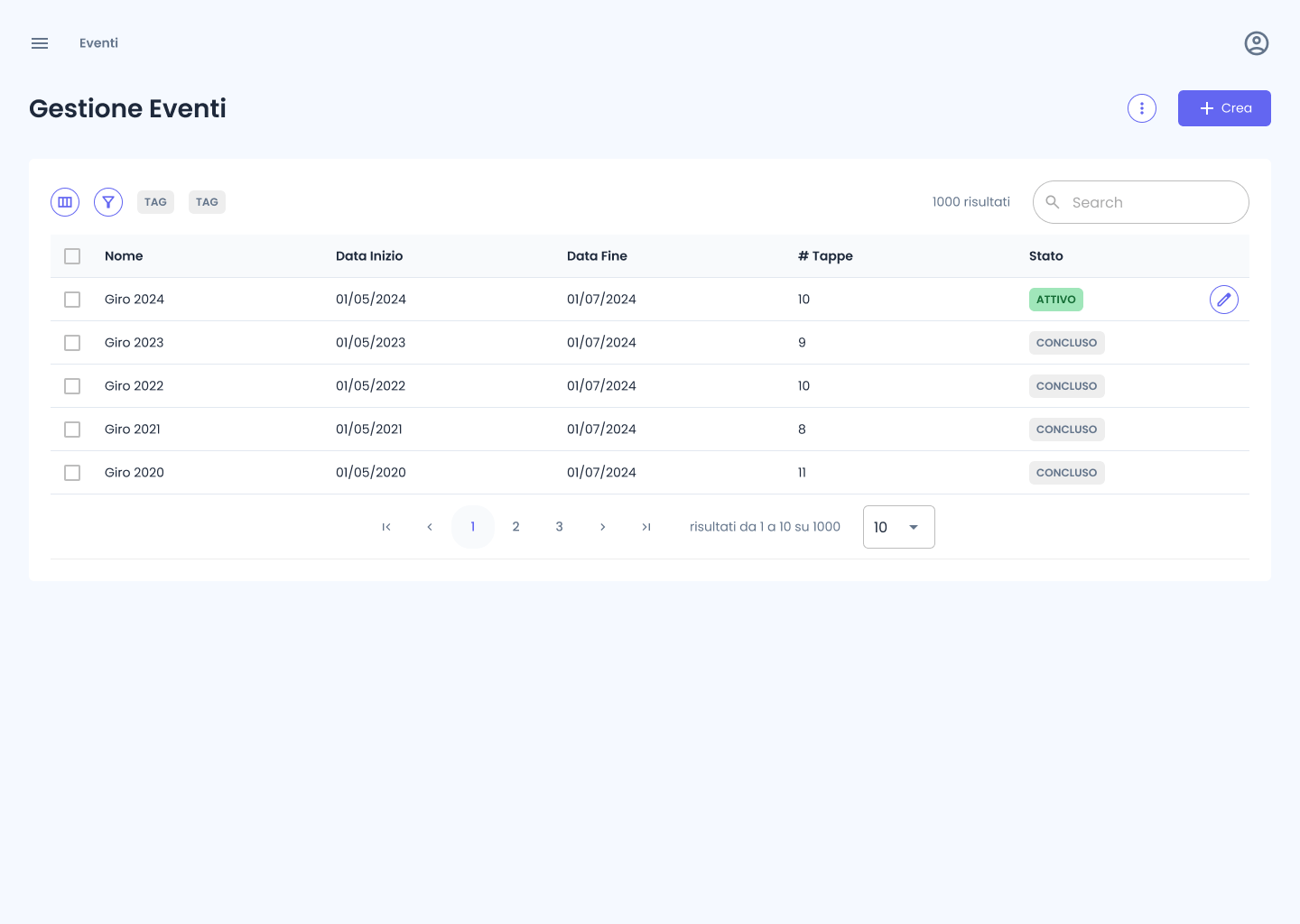The height and width of the screenshot is (924, 1300).
Task: Click the Tappe value 8 for Giro 2021
Action: click(x=802, y=430)
